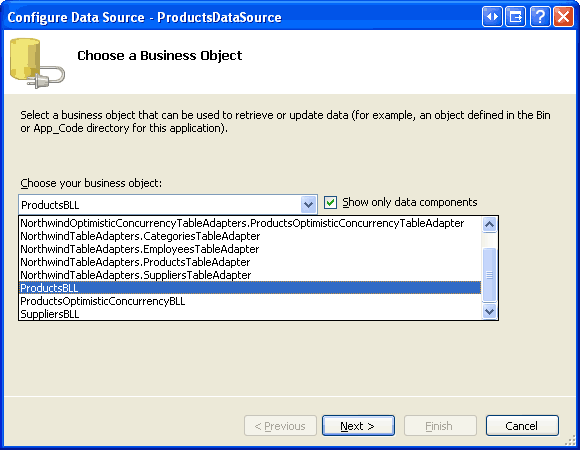Click the list scrollbar down arrow
Viewport: 580px width, 450px height.
point(489,311)
